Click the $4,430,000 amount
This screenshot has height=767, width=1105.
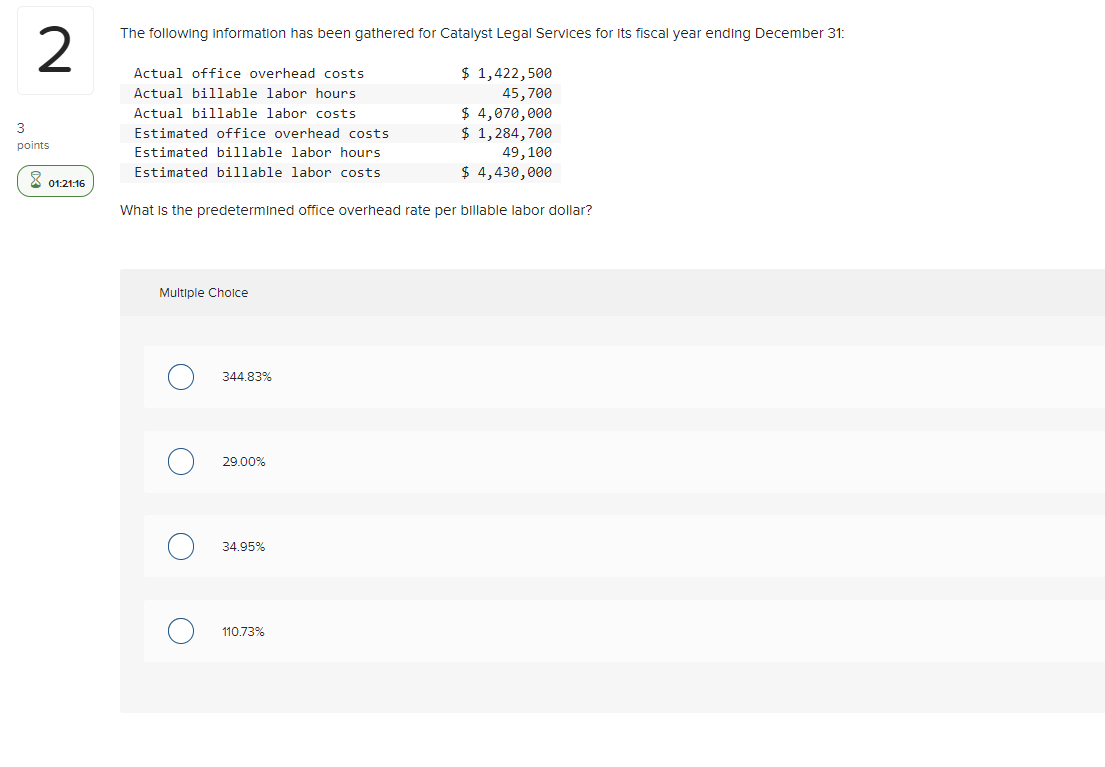506,173
